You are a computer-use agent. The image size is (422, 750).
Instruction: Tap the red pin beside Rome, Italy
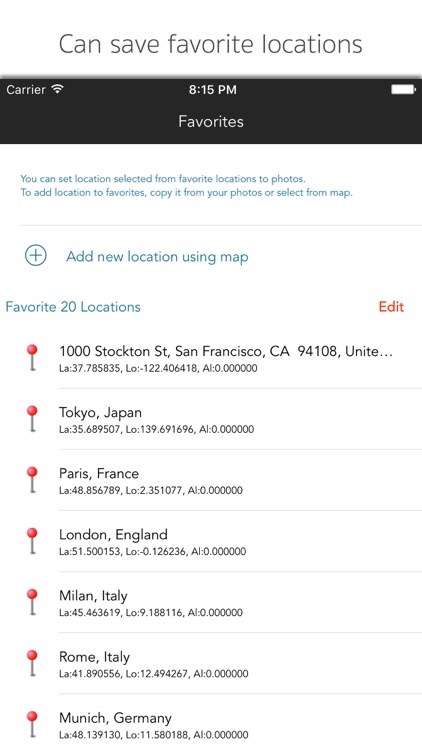pyautogui.click(x=32, y=663)
